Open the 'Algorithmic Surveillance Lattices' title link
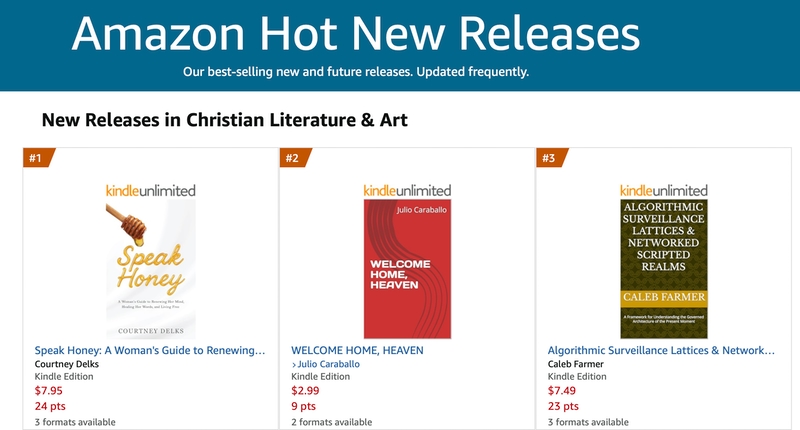Image resolution: width=800 pixels, height=430 pixels. (661, 351)
